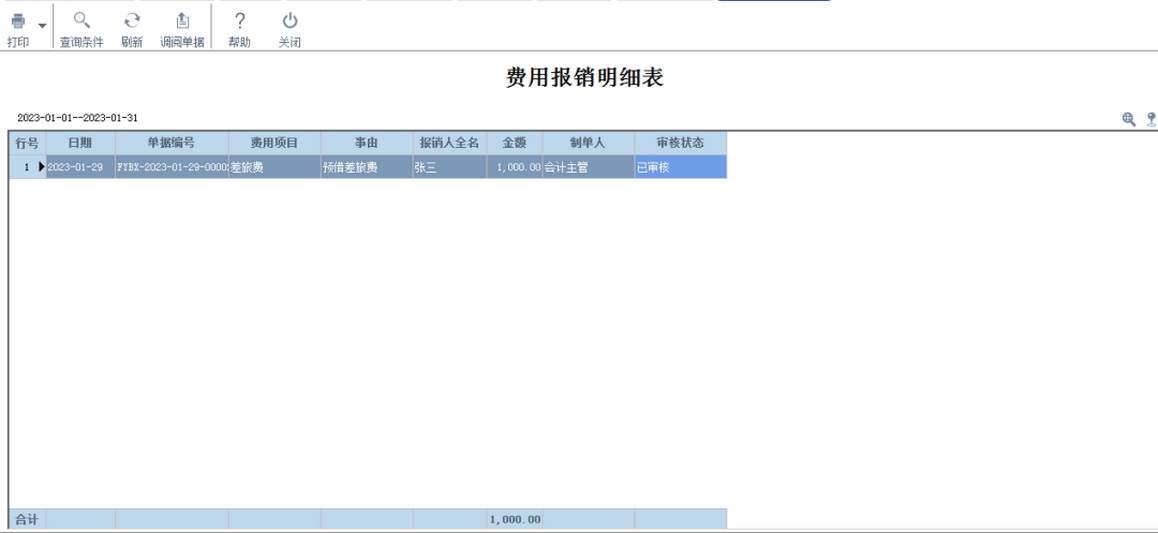1158x533 pixels.
Task: Refresh the report with 刷新
Action: tap(132, 29)
